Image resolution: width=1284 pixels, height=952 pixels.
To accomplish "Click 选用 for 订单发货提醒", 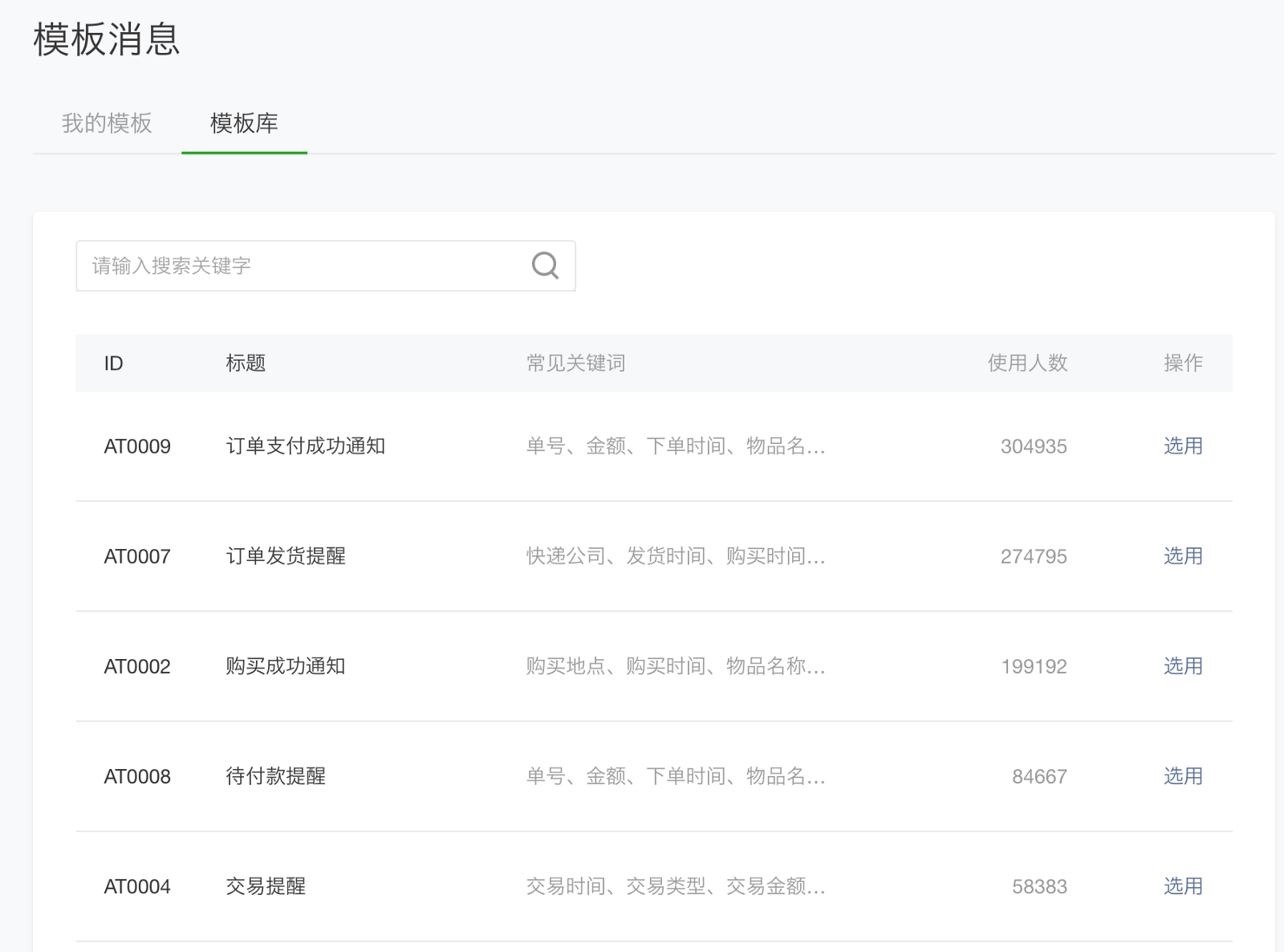I will 1182,556.
